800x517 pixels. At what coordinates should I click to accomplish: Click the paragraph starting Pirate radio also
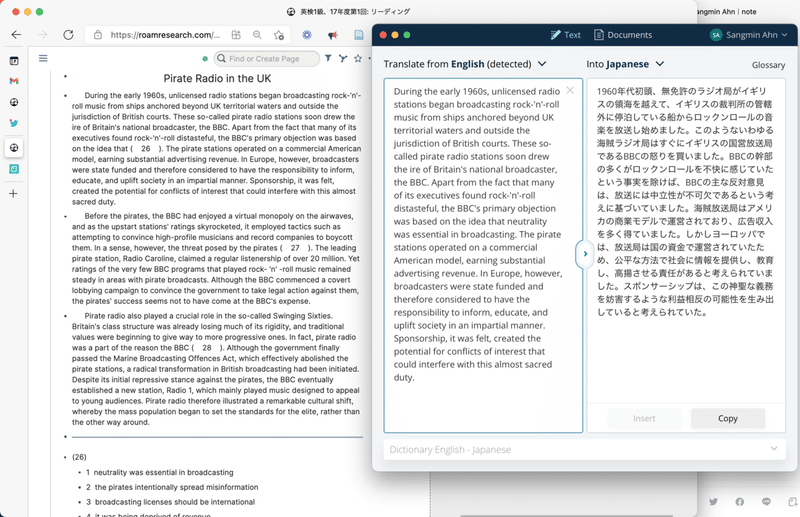coord(216,368)
